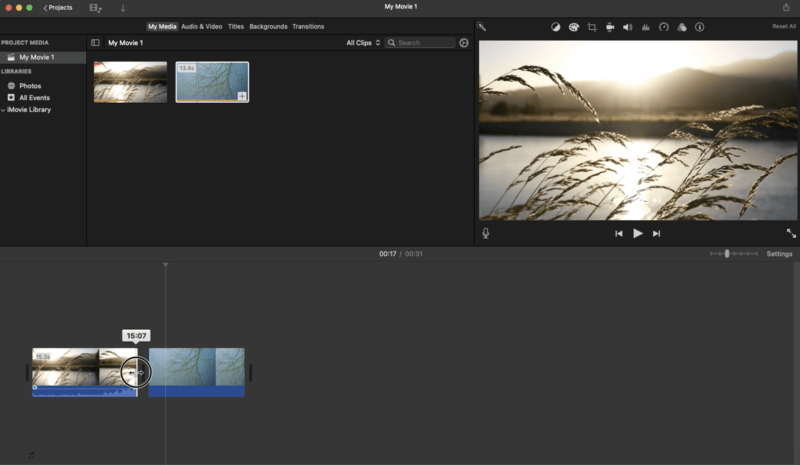Open the clip filter and audio effects tool

(x=682, y=27)
